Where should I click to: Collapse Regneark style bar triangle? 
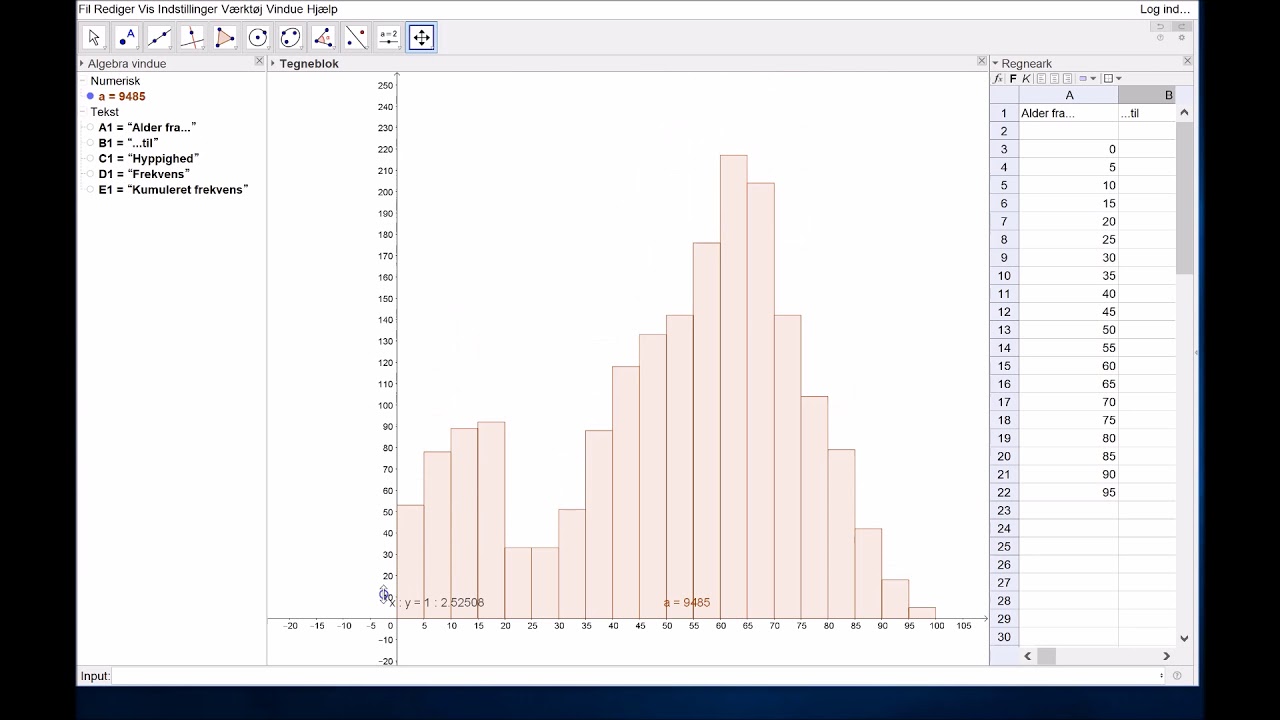[x=995, y=63]
